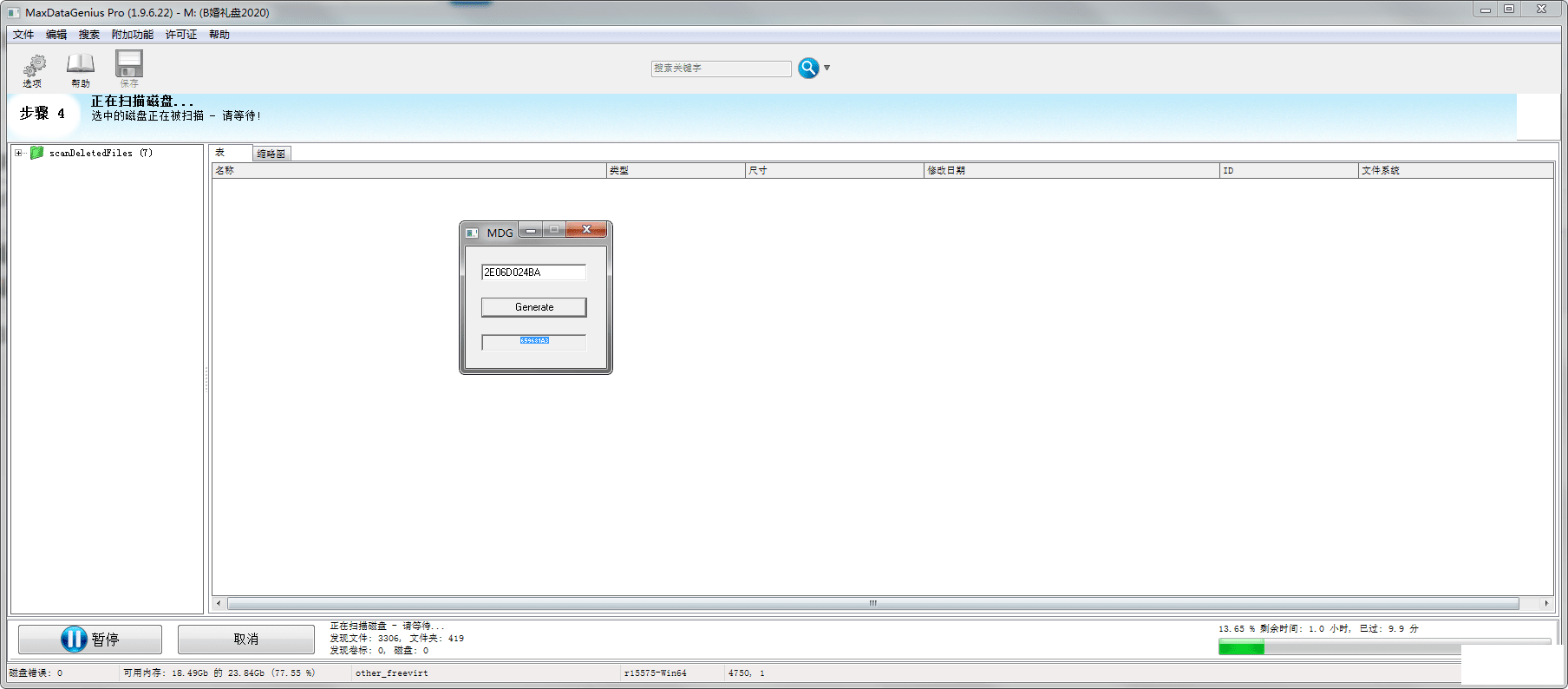This screenshot has width=1568, height=689.
Task: Click the generated key output field
Action: [x=533, y=341]
